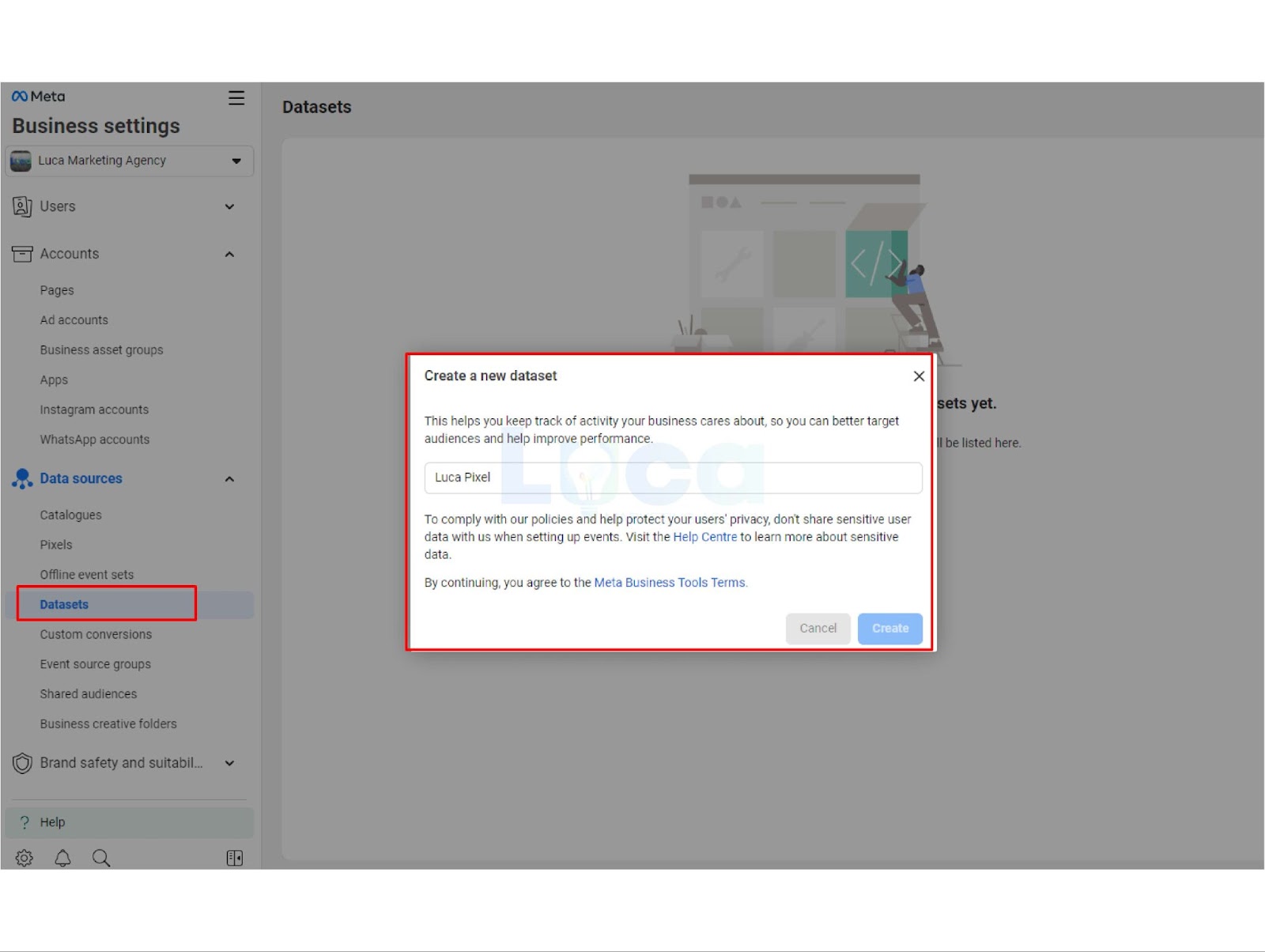The width and height of the screenshot is (1265, 952).
Task: Open the Help Centre link
Action: point(704,537)
